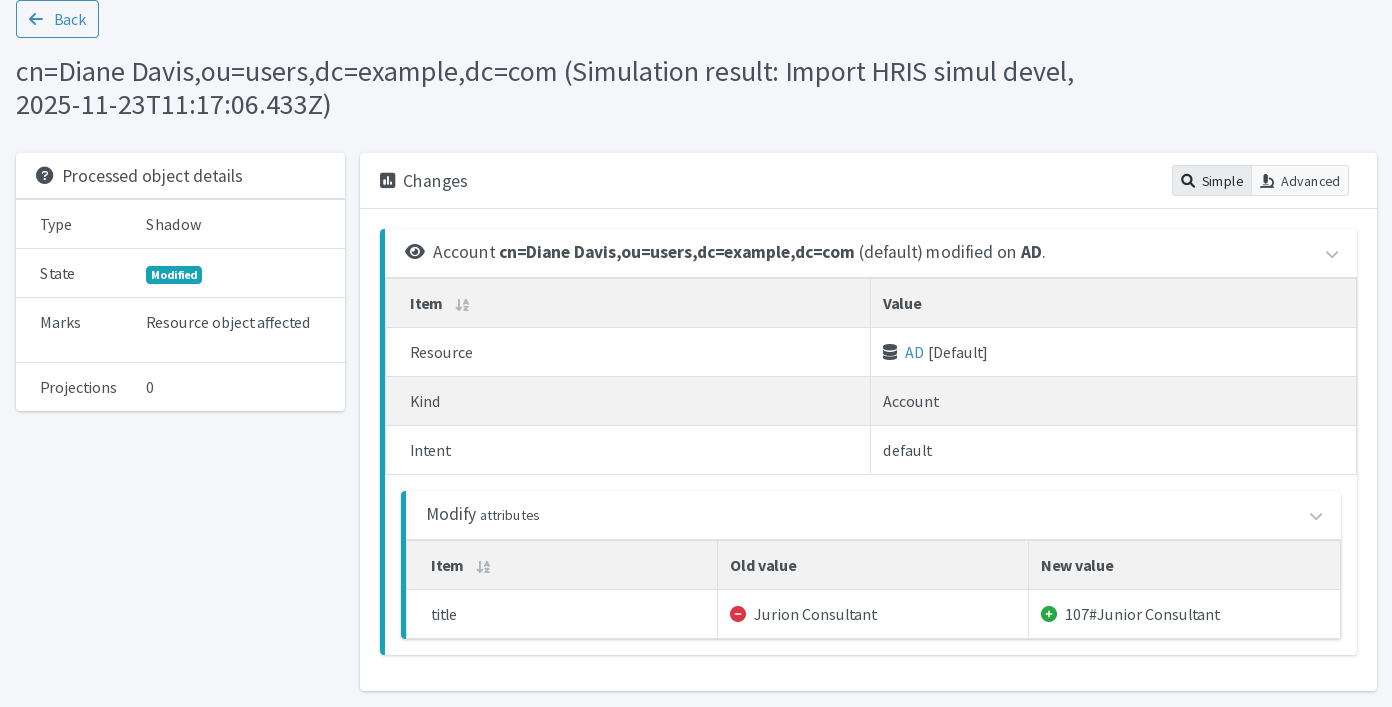Select the title attribute row

(444, 614)
